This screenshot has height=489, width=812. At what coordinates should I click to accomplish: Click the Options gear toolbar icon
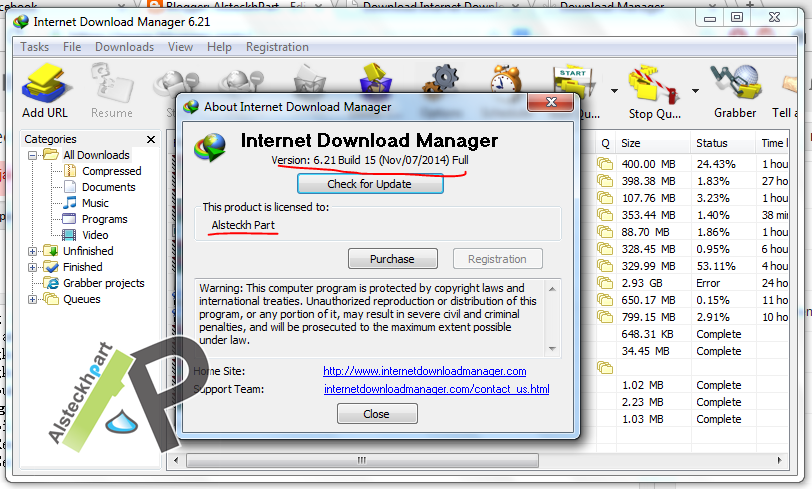pyautogui.click(x=441, y=79)
